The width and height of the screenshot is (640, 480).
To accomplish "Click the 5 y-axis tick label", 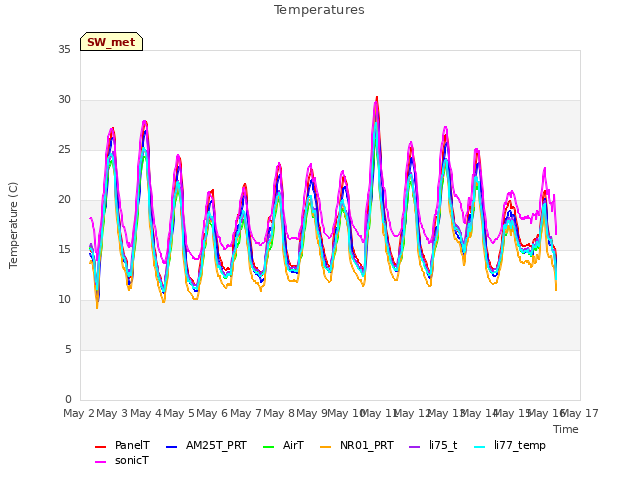I will (x=68, y=349).
